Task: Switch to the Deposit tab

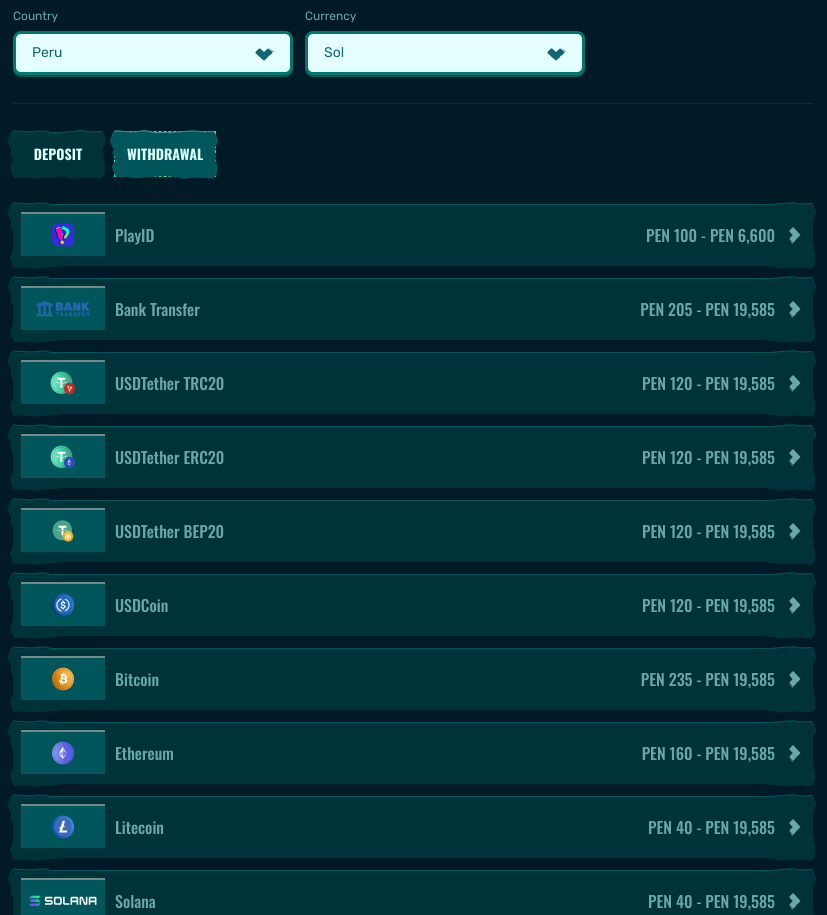Action: click(58, 155)
